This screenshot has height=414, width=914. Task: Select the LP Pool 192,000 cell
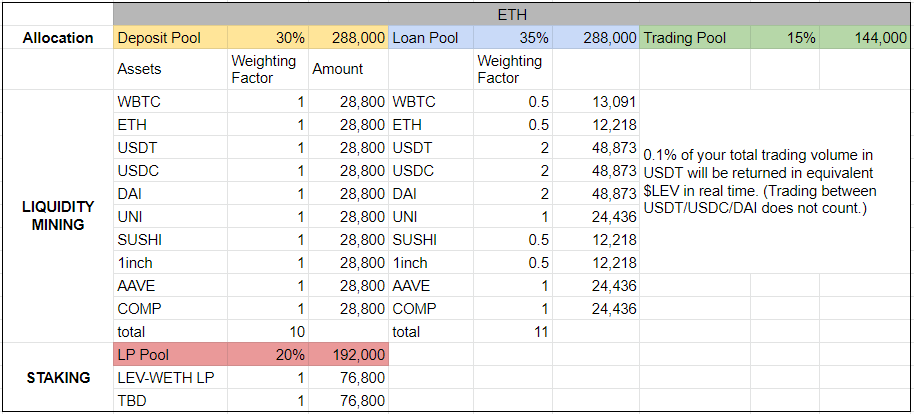pyautogui.click(x=349, y=355)
